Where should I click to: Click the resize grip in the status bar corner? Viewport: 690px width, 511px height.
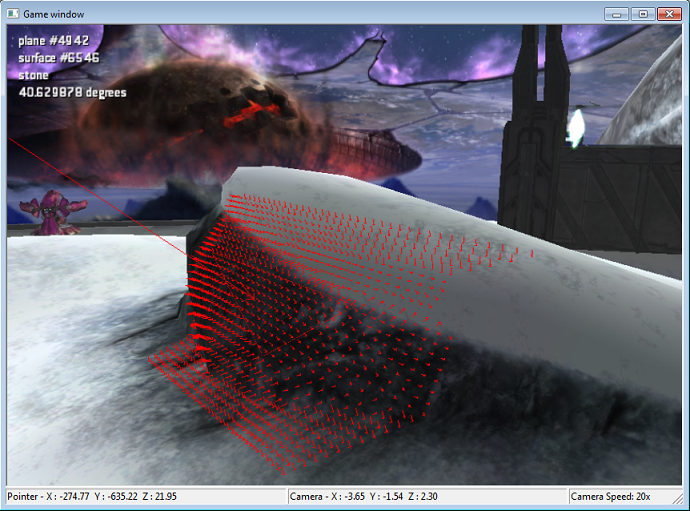(677, 500)
